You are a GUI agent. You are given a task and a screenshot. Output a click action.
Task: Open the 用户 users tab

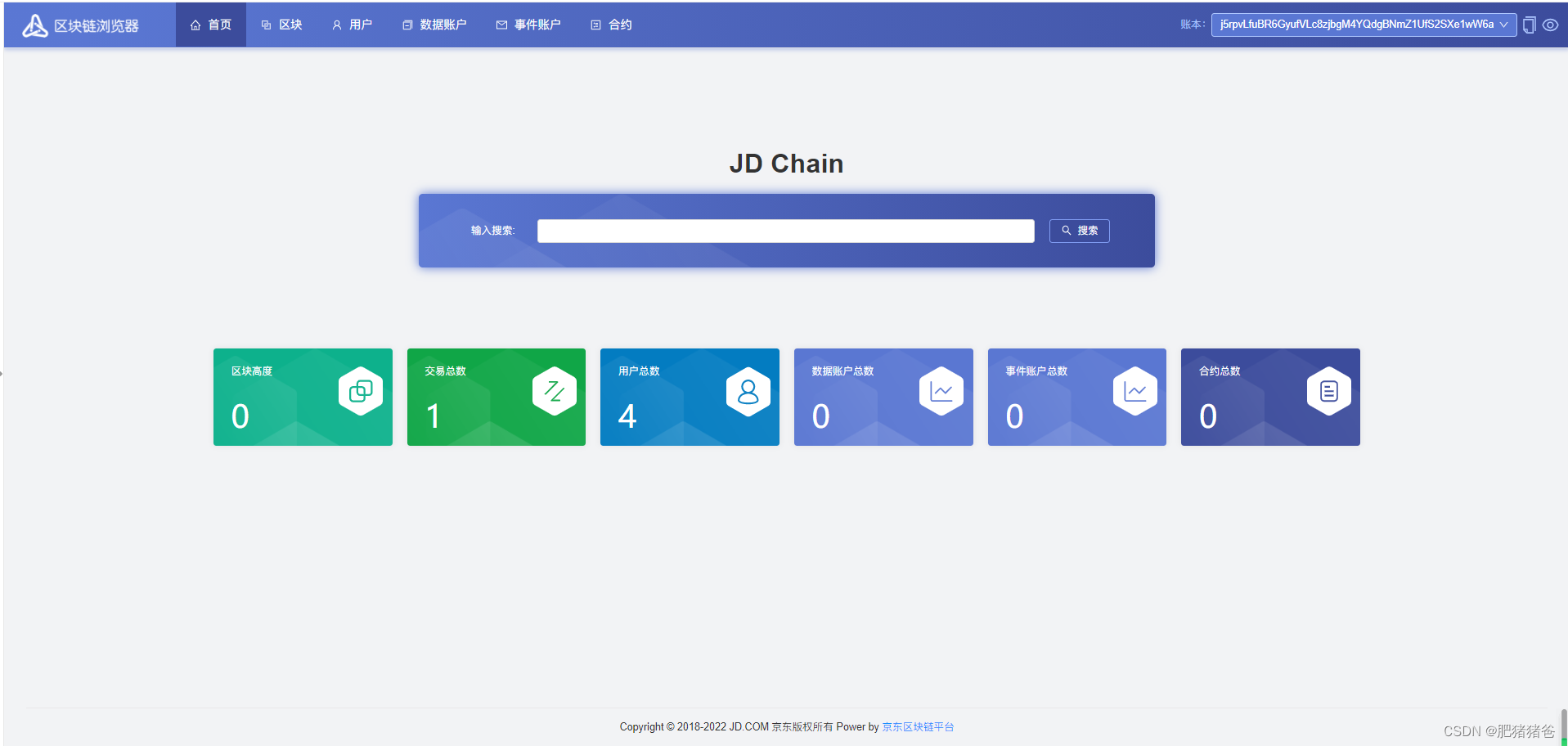[352, 25]
